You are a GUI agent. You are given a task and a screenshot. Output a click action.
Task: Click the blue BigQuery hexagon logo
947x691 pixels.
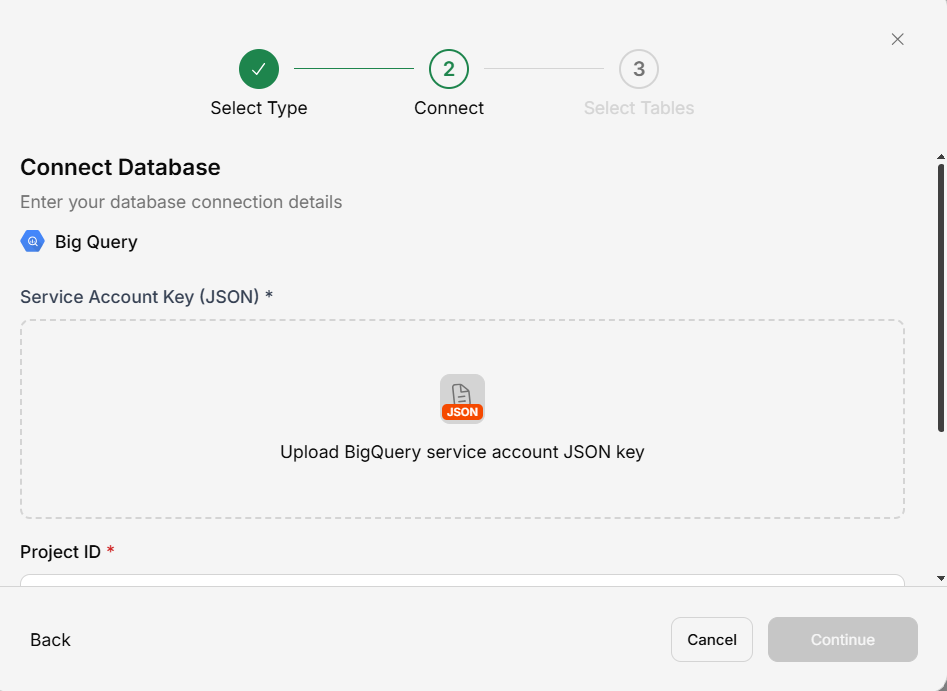(33, 242)
